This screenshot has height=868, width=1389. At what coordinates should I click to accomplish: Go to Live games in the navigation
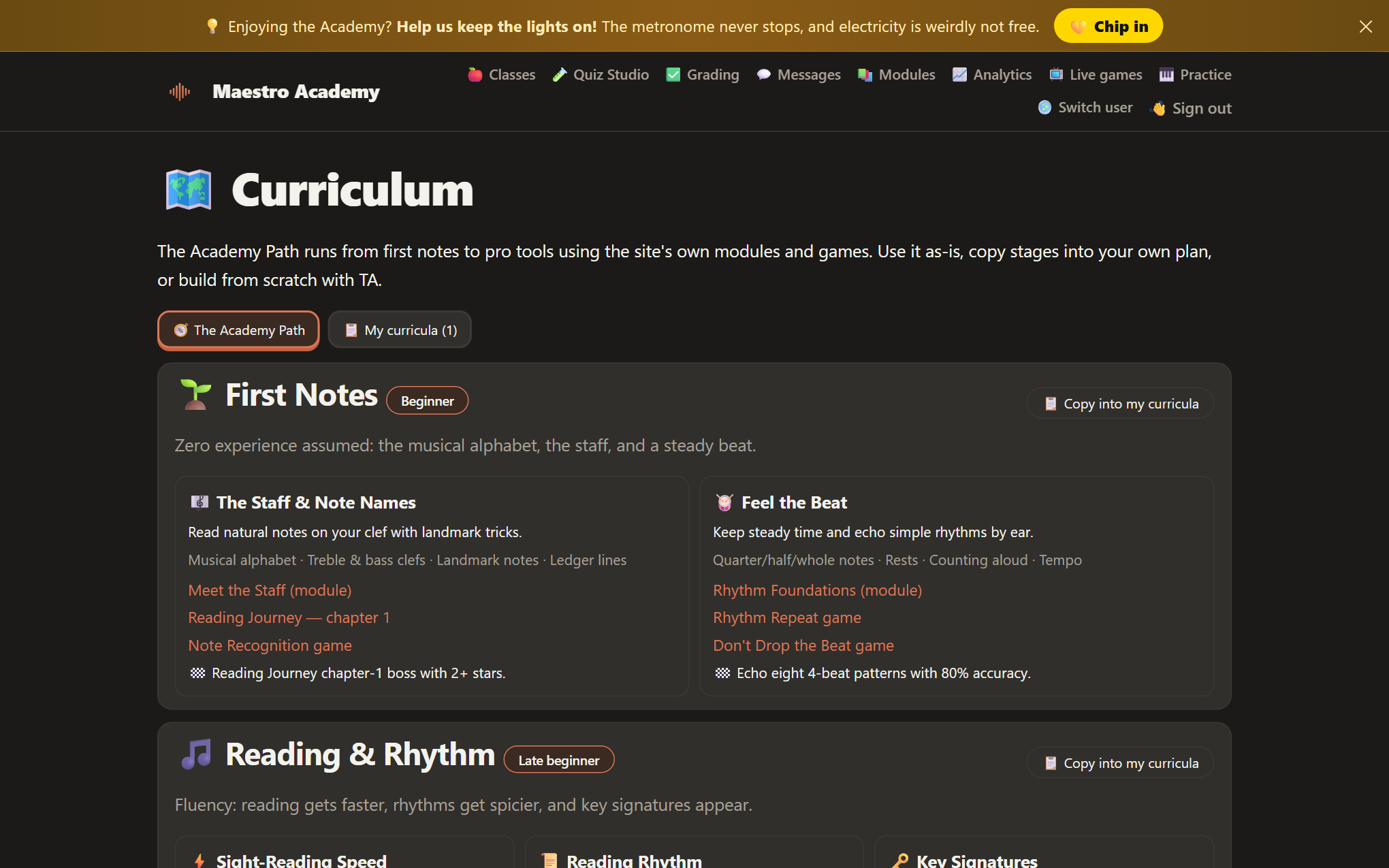click(x=1096, y=75)
